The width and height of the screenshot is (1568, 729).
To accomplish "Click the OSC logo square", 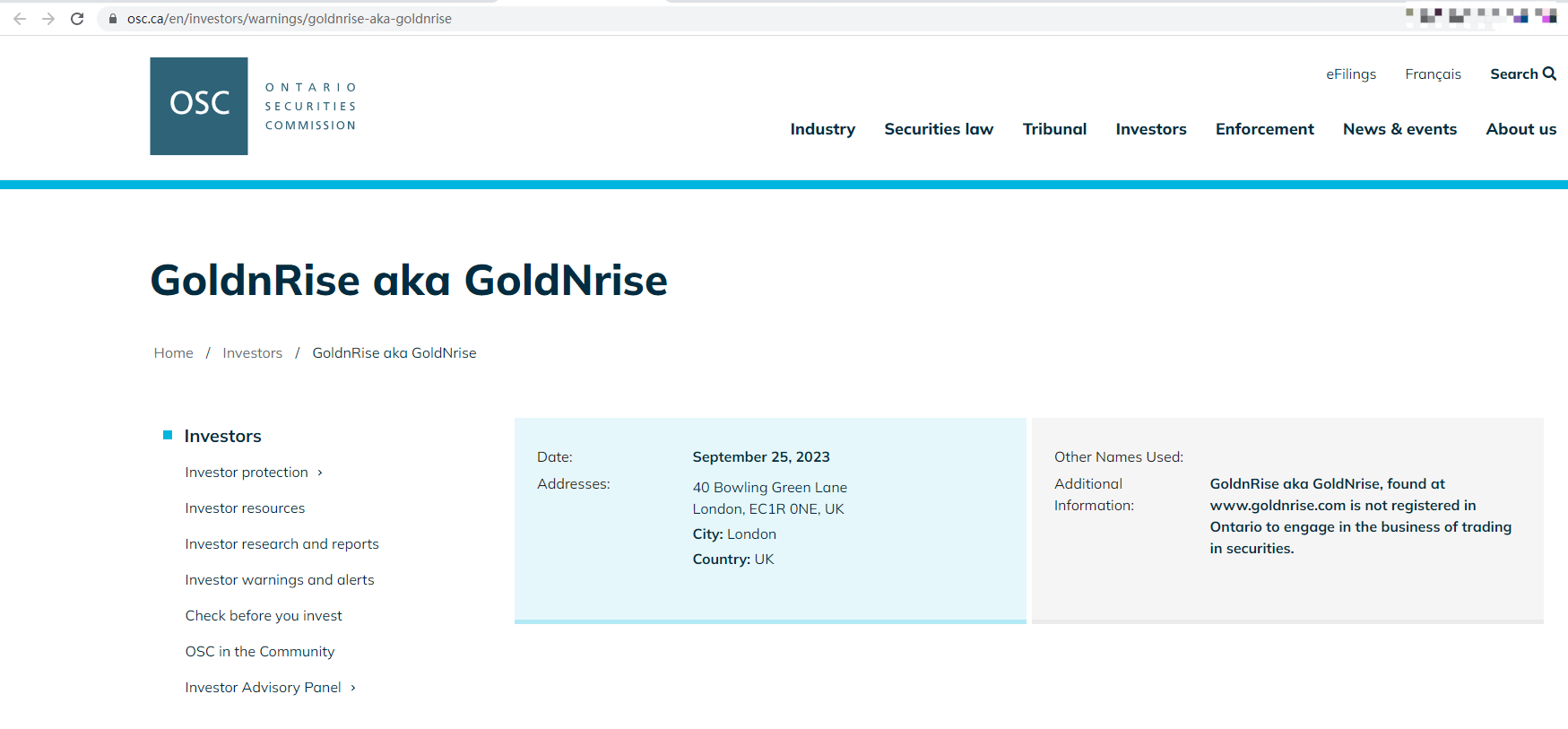I will pyautogui.click(x=199, y=106).
